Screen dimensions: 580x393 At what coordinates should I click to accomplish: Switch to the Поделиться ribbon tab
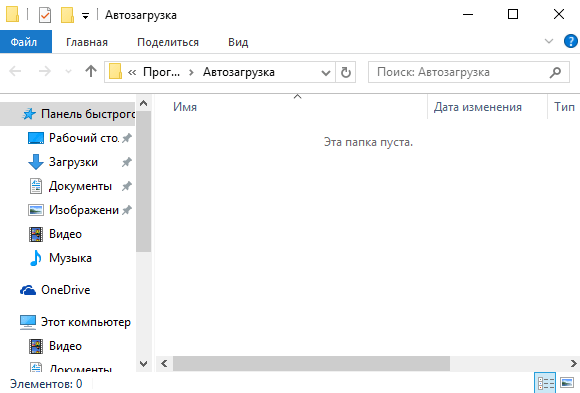168,42
